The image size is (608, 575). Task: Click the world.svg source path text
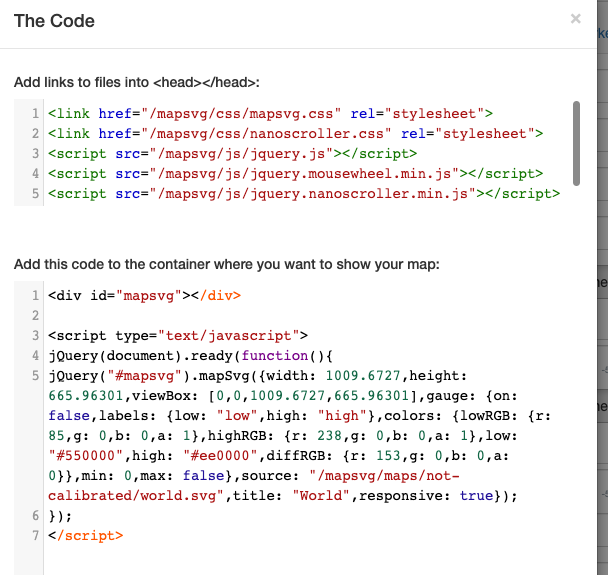(x=254, y=486)
